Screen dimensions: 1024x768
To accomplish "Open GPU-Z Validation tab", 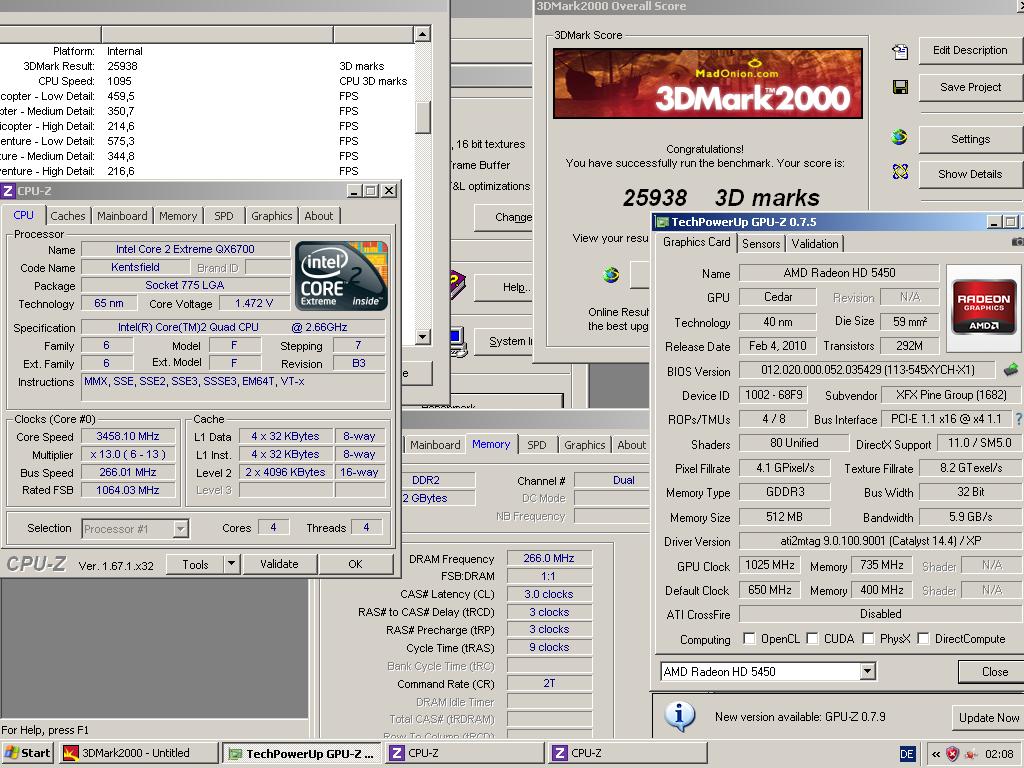I will click(815, 244).
